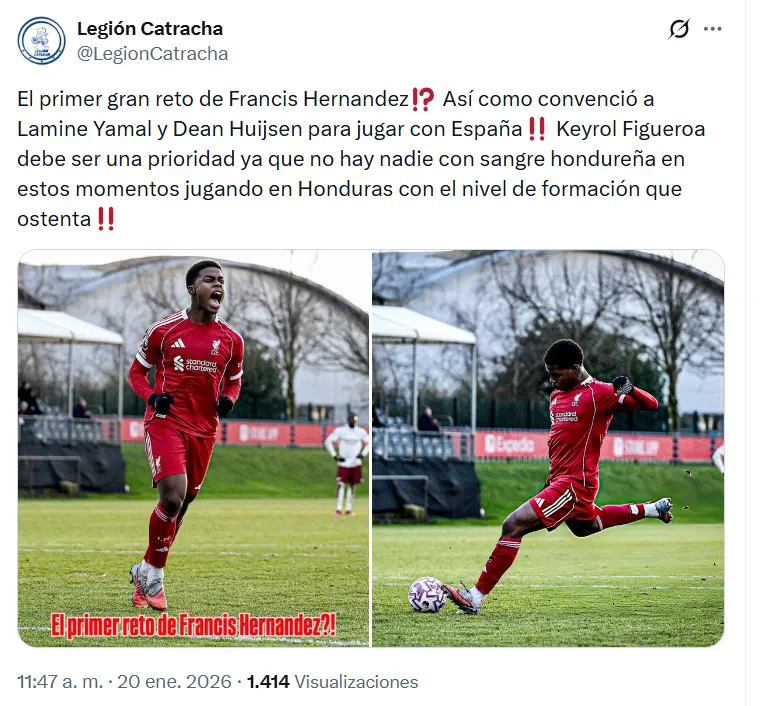Open the three-dots more options menu
This screenshot has height=706, width=762.
coord(712,29)
